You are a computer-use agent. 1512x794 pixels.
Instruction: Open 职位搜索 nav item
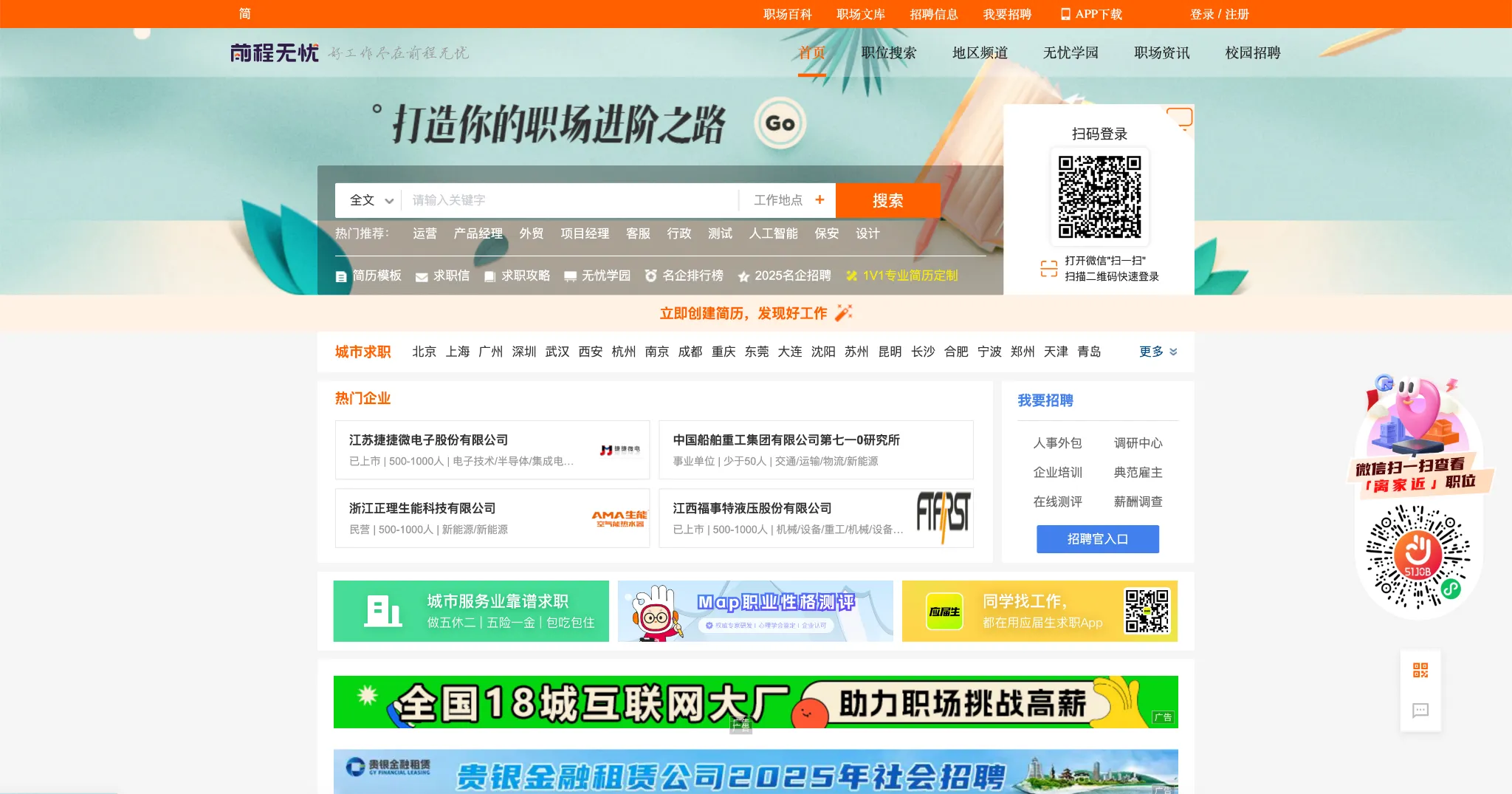pyautogui.click(x=889, y=52)
